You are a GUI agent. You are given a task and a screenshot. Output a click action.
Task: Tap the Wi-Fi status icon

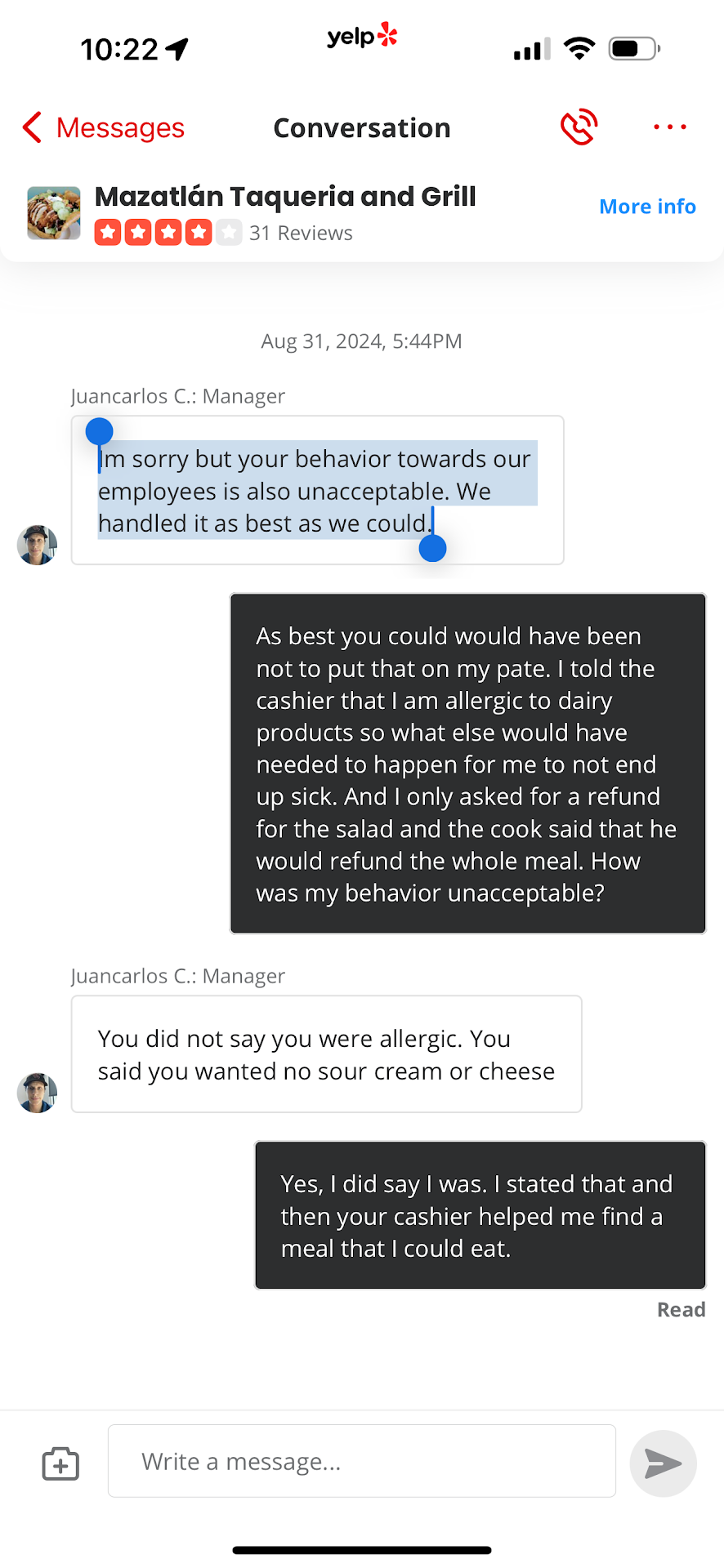point(579,49)
